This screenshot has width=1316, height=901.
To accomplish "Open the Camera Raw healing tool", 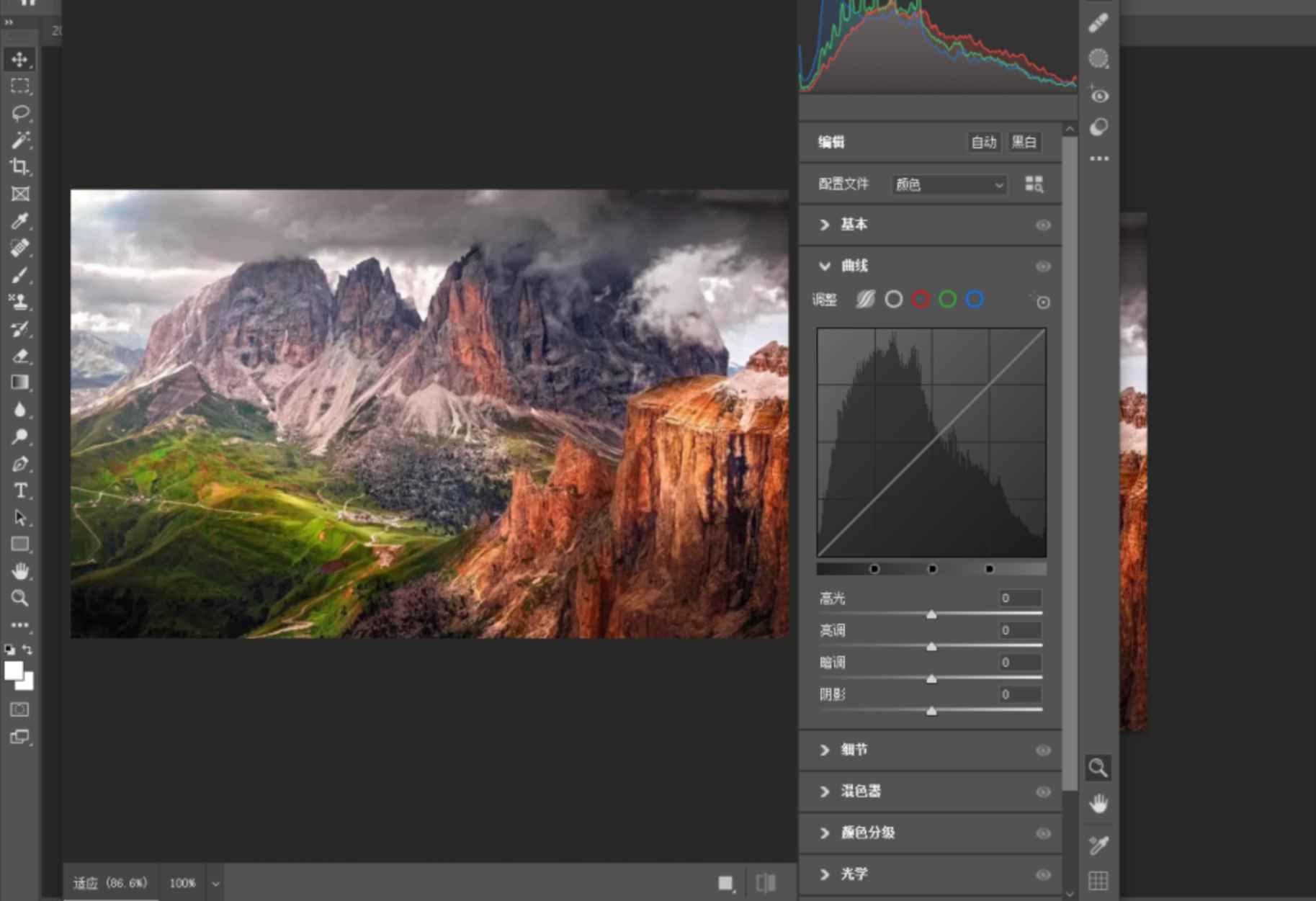I will [x=1098, y=22].
